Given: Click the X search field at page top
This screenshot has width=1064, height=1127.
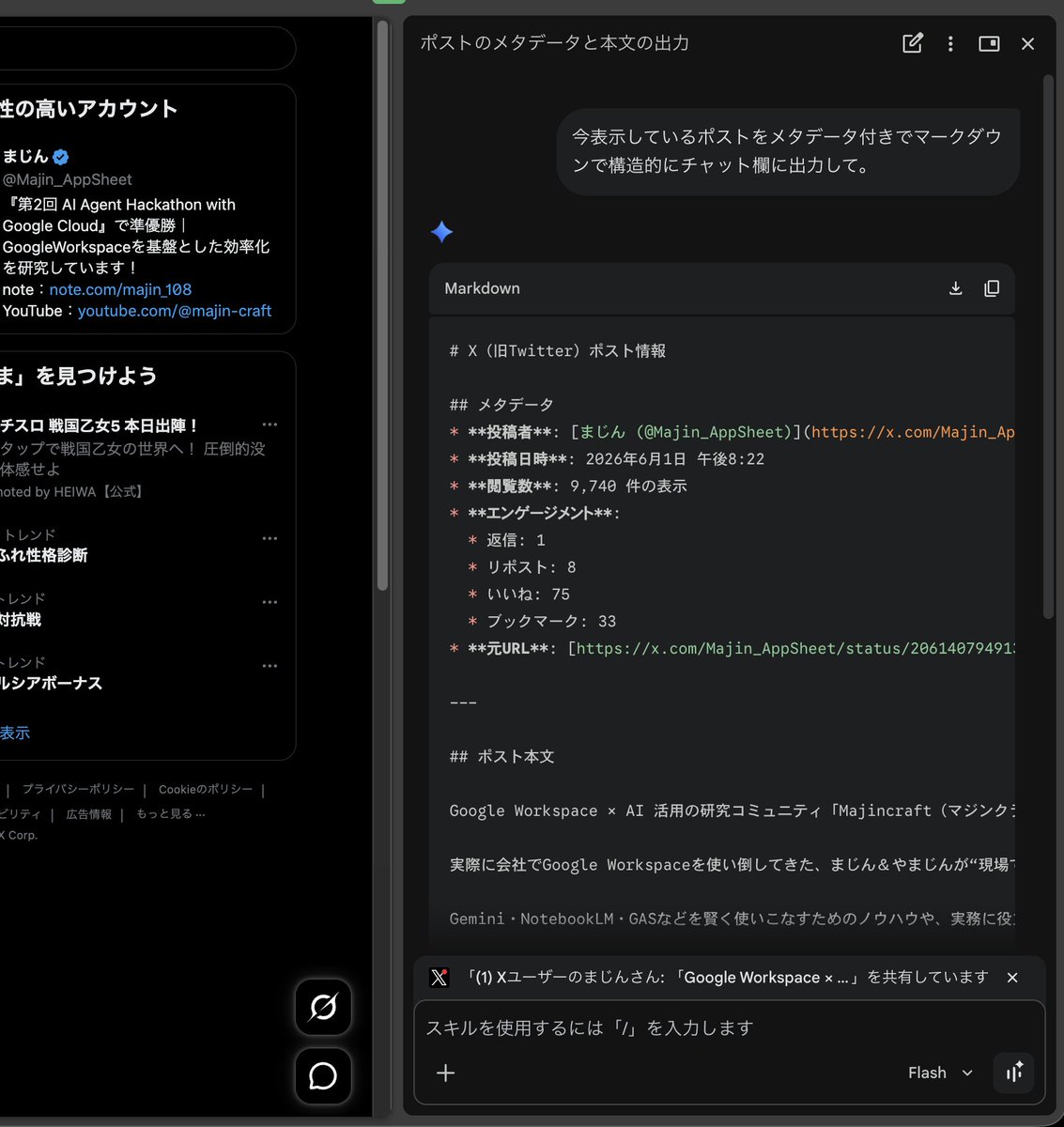Looking at the screenshot, I should pos(146,48).
